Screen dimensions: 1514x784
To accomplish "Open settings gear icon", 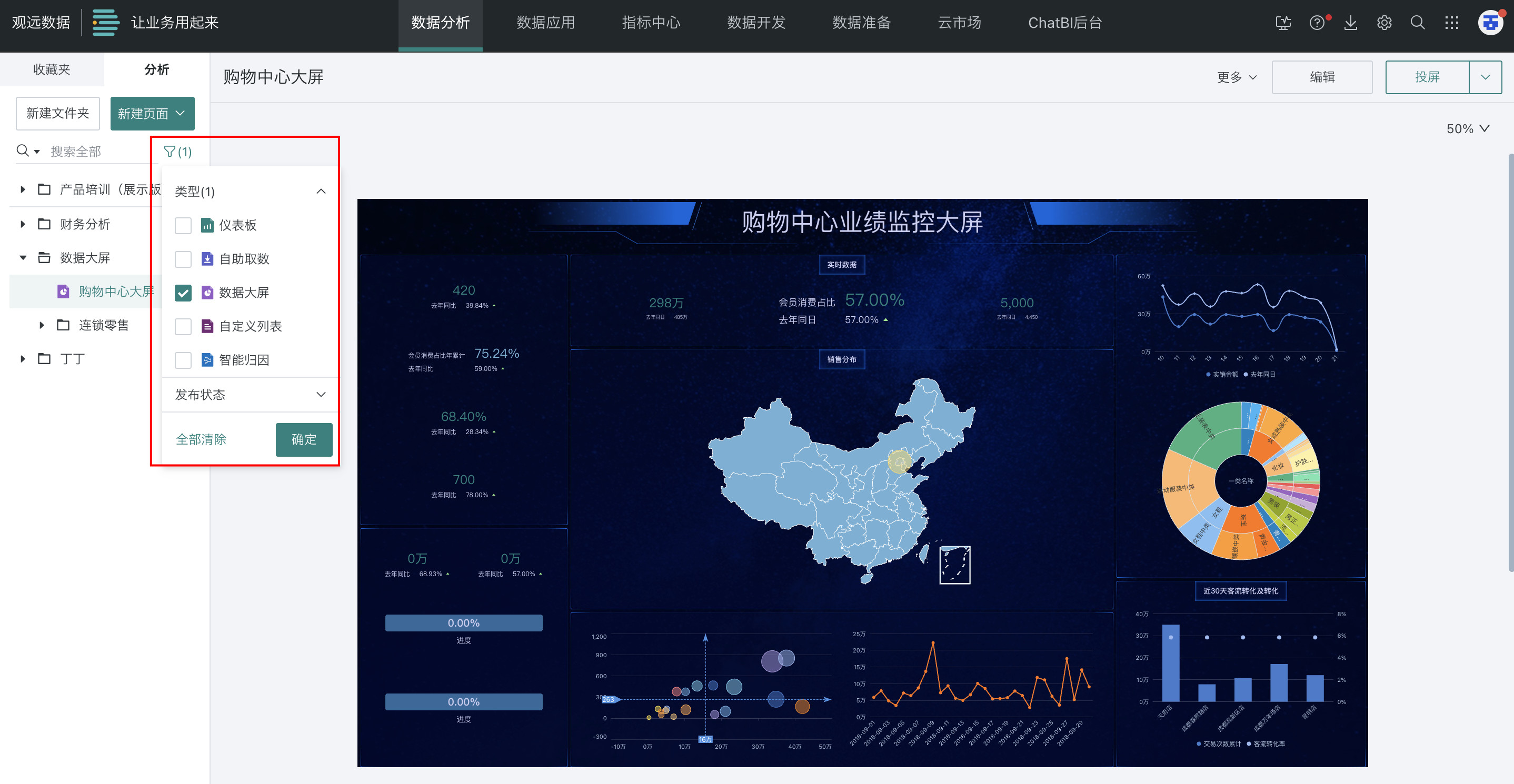I will click(1384, 23).
